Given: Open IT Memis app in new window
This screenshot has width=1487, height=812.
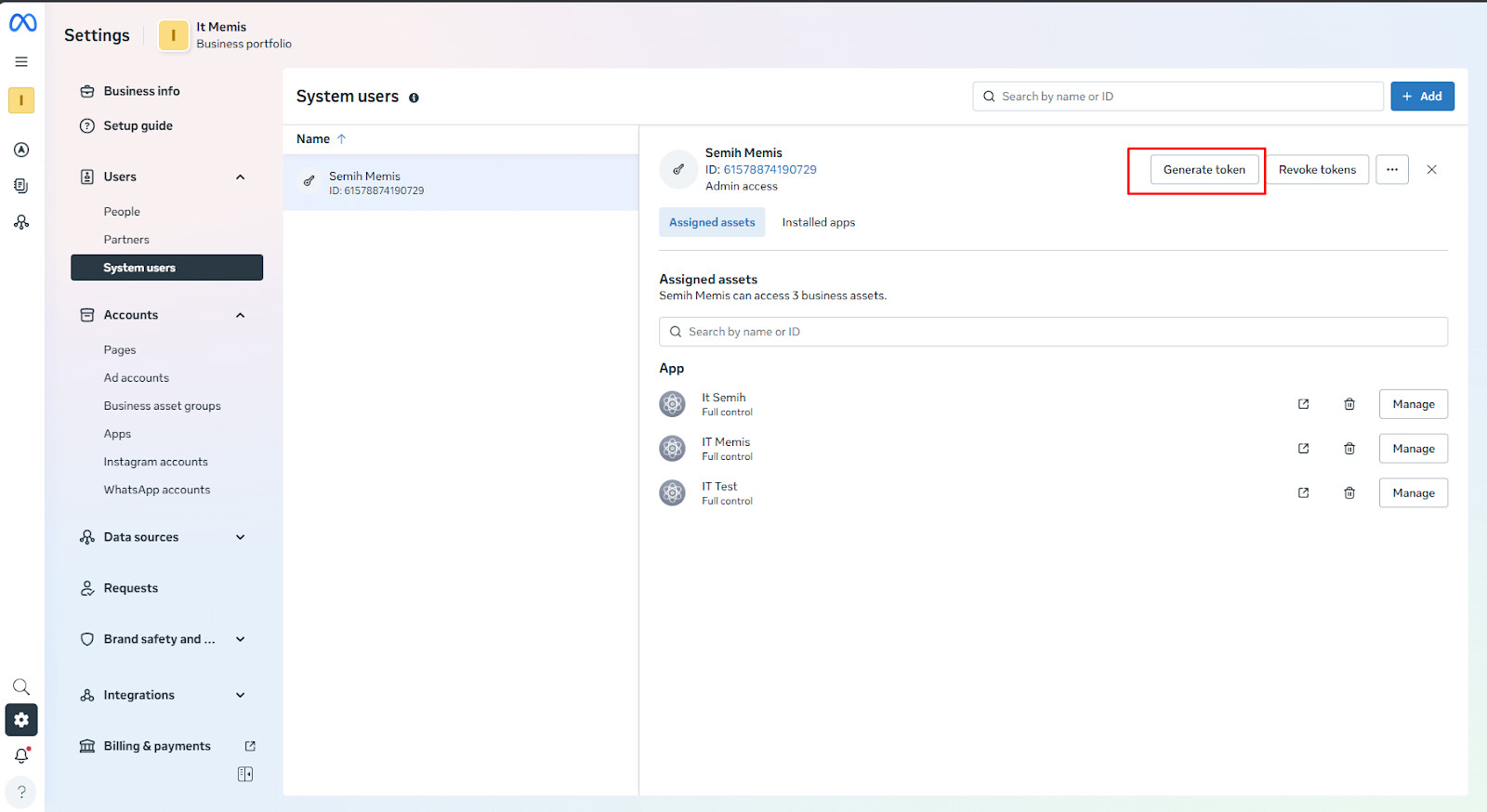Looking at the screenshot, I should pos(1303,449).
